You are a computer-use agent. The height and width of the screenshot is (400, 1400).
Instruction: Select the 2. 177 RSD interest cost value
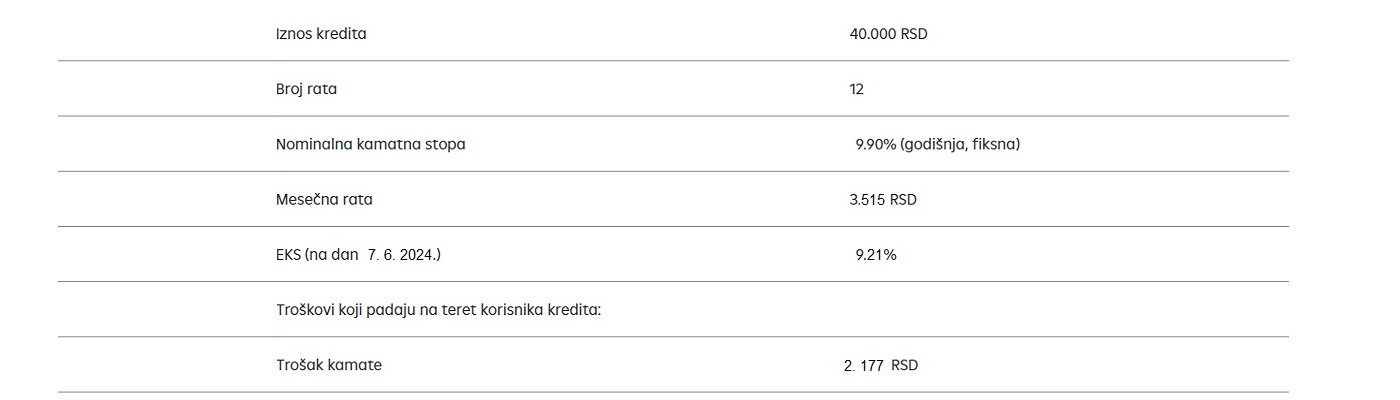[881, 365]
